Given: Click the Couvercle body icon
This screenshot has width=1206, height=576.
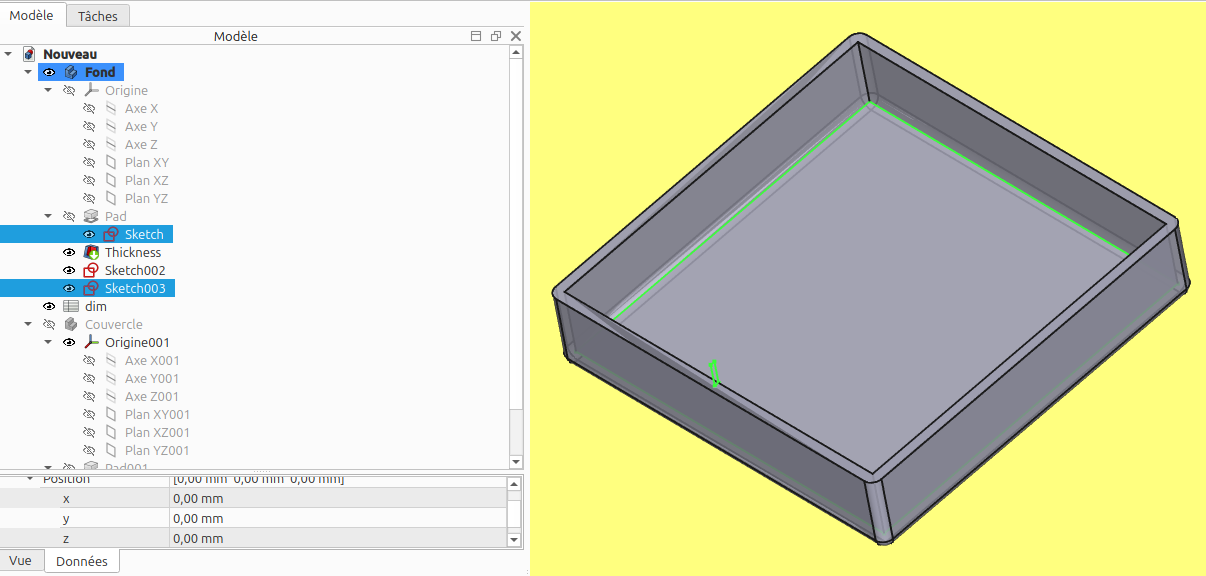Looking at the screenshot, I should coord(71,324).
